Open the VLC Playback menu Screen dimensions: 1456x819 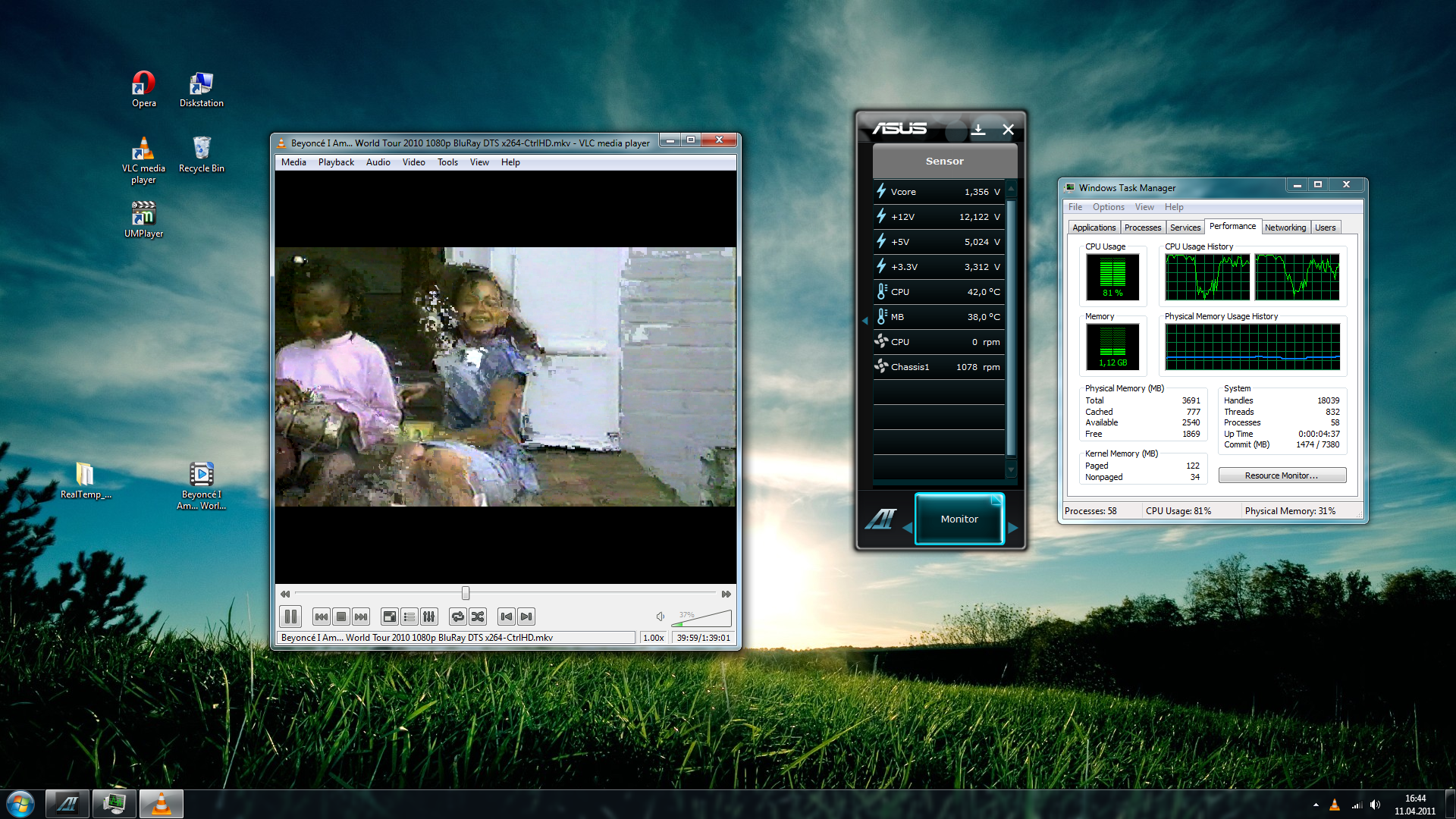(336, 162)
